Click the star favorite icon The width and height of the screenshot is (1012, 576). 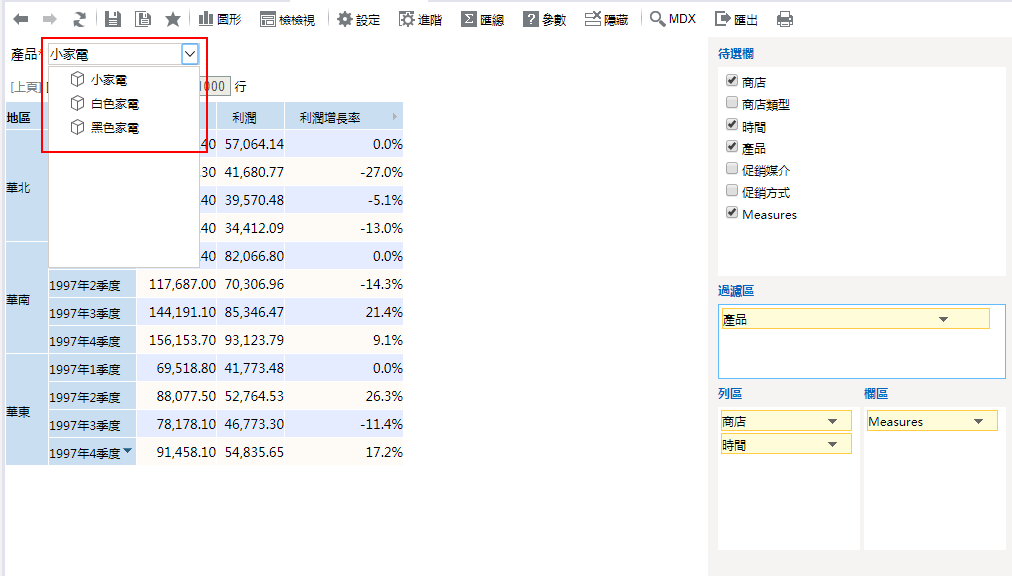(x=172, y=19)
